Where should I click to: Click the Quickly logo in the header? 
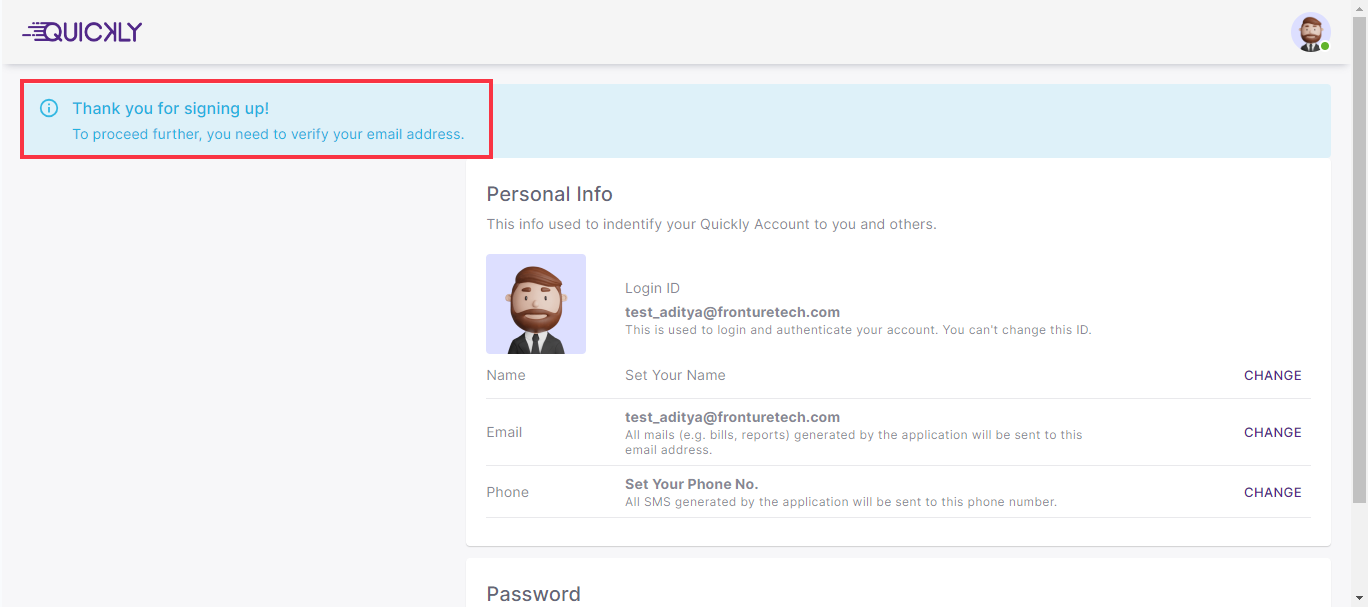click(83, 32)
